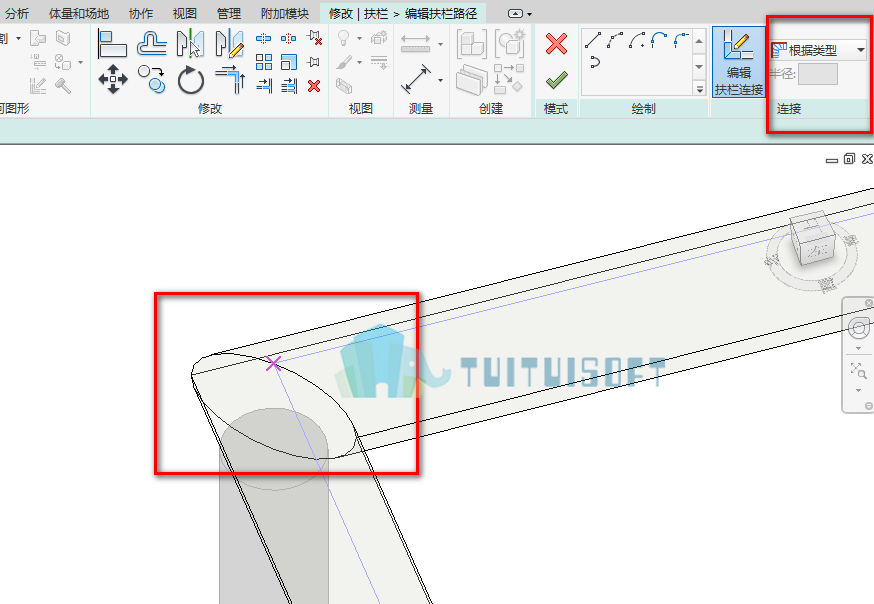Image resolution: width=874 pixels, height=604 pixels.
Task: Activate Mirror - Draw Axis tool
Action: point(230,44)
